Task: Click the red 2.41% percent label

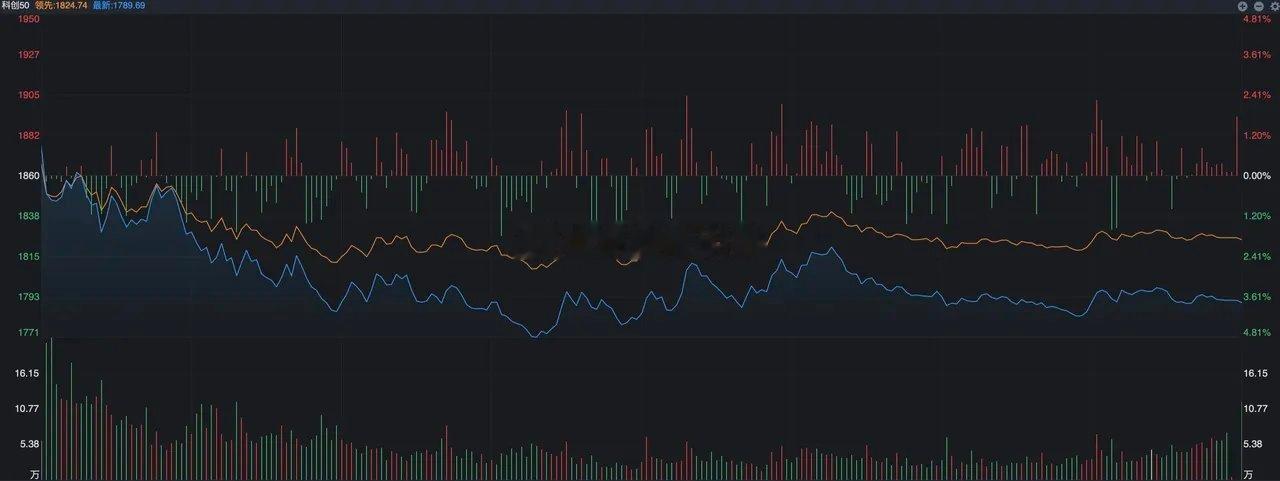Action: [1255, 95]
